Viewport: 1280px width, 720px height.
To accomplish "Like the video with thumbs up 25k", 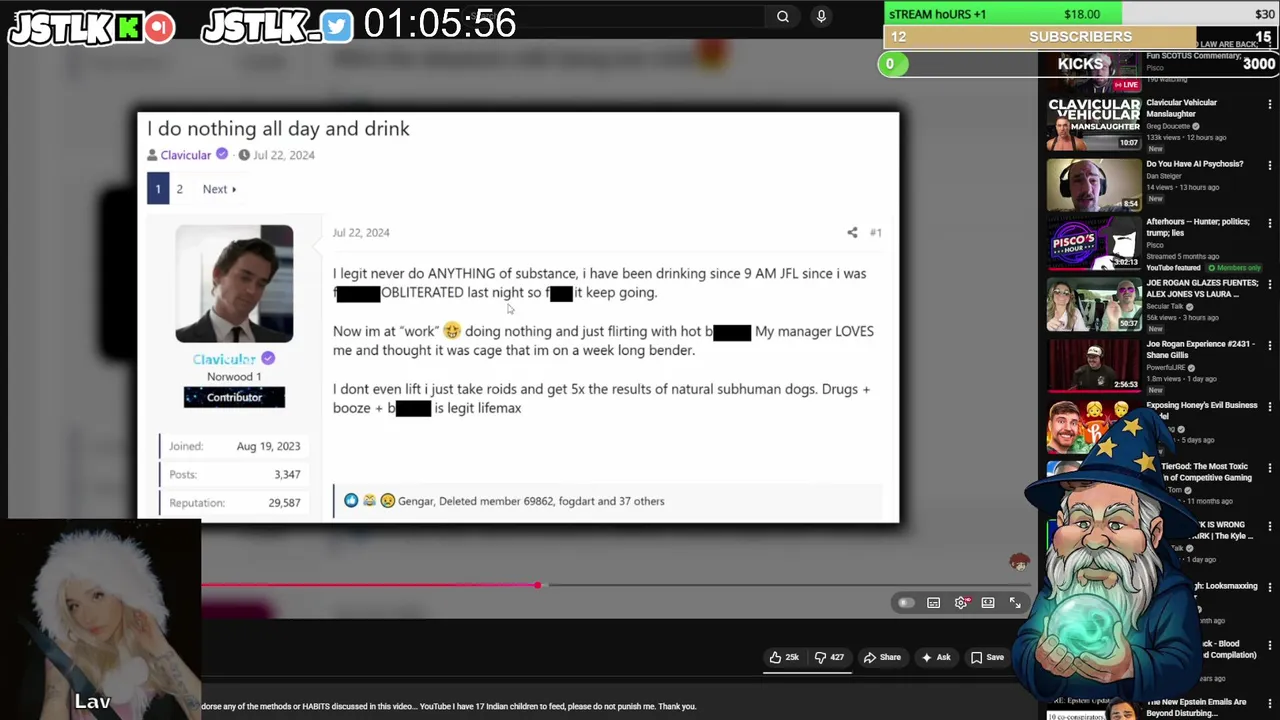I will [x=784, y=657].
